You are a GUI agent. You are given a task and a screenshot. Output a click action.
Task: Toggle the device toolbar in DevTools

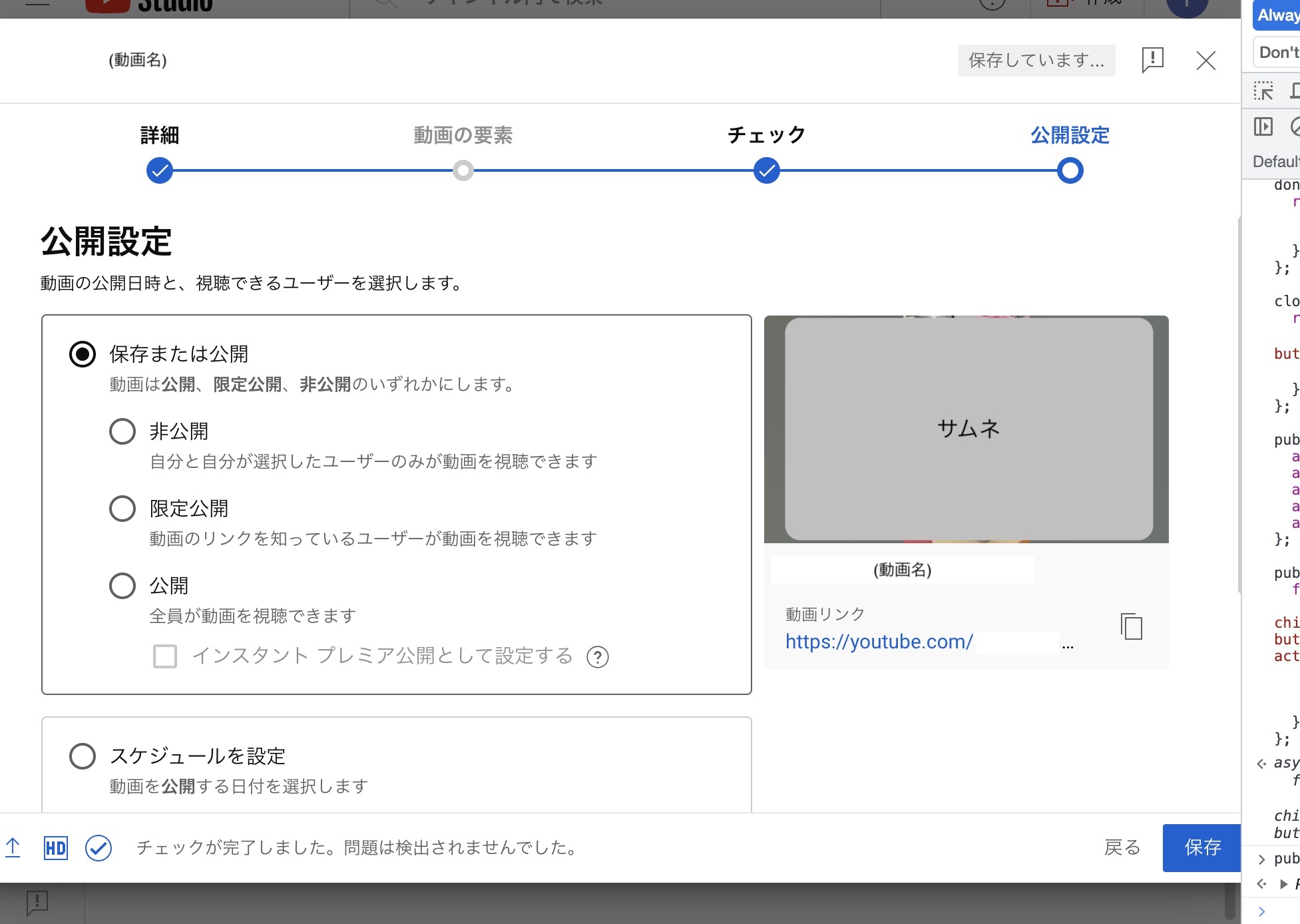(1295, 89)
